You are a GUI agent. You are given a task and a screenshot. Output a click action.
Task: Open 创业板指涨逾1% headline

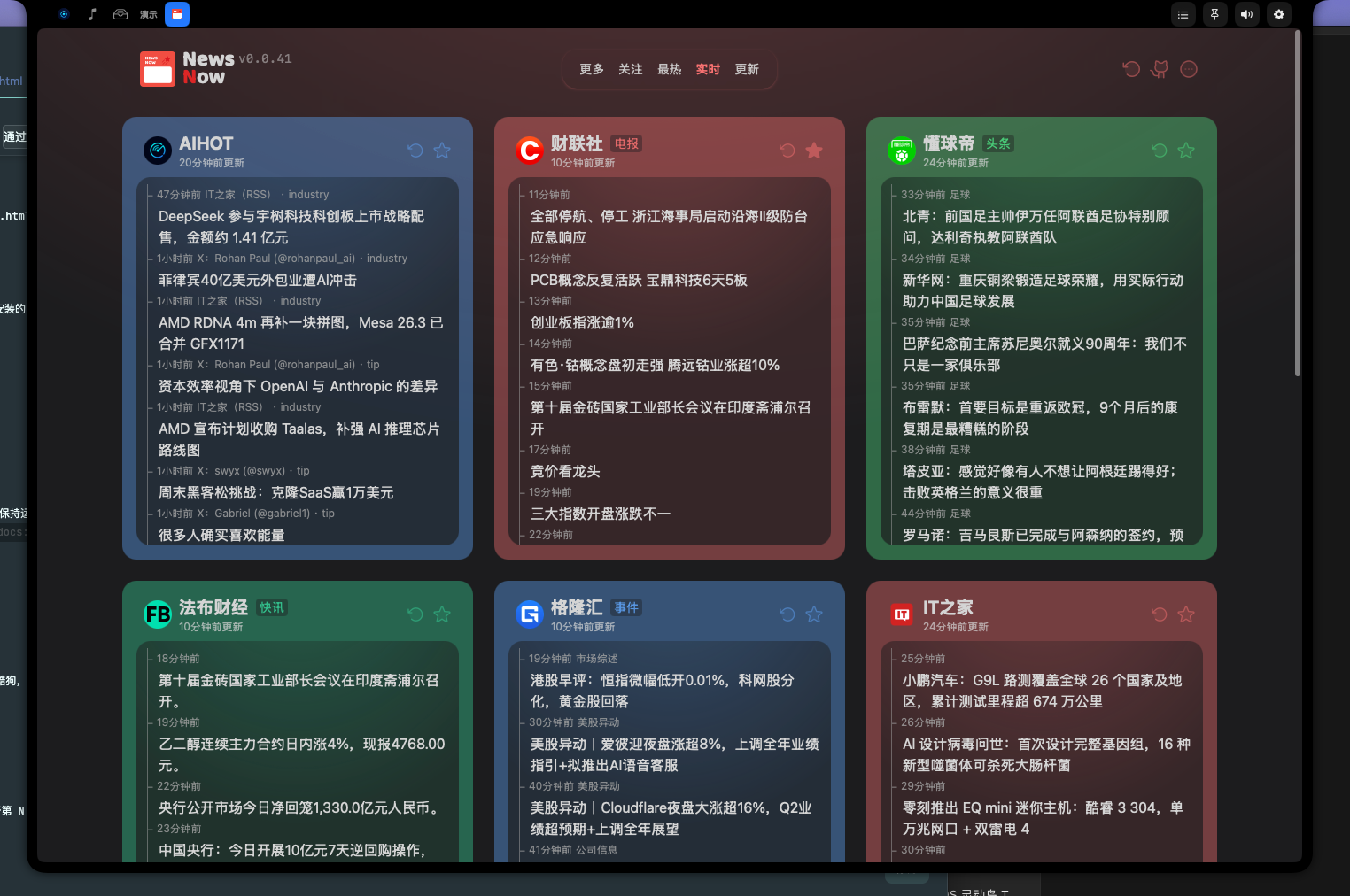pos(583,322)
